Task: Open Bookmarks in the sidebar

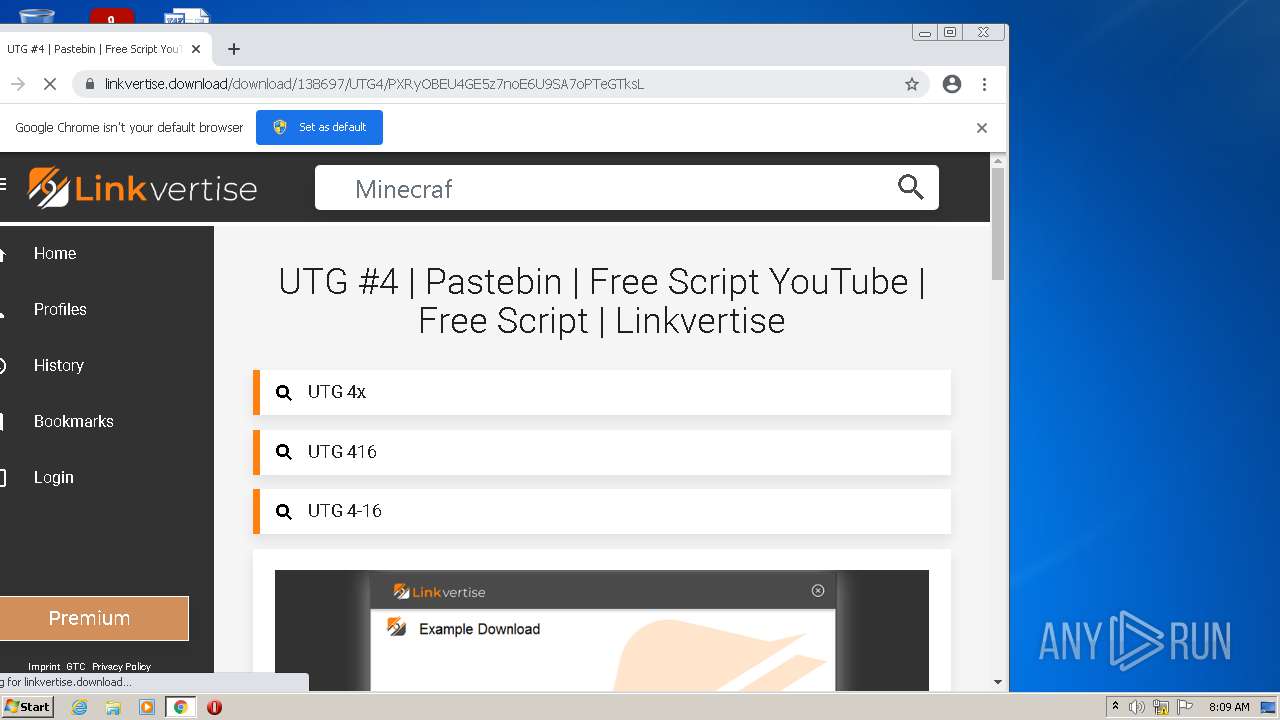Action: click(x=74, y=422)
